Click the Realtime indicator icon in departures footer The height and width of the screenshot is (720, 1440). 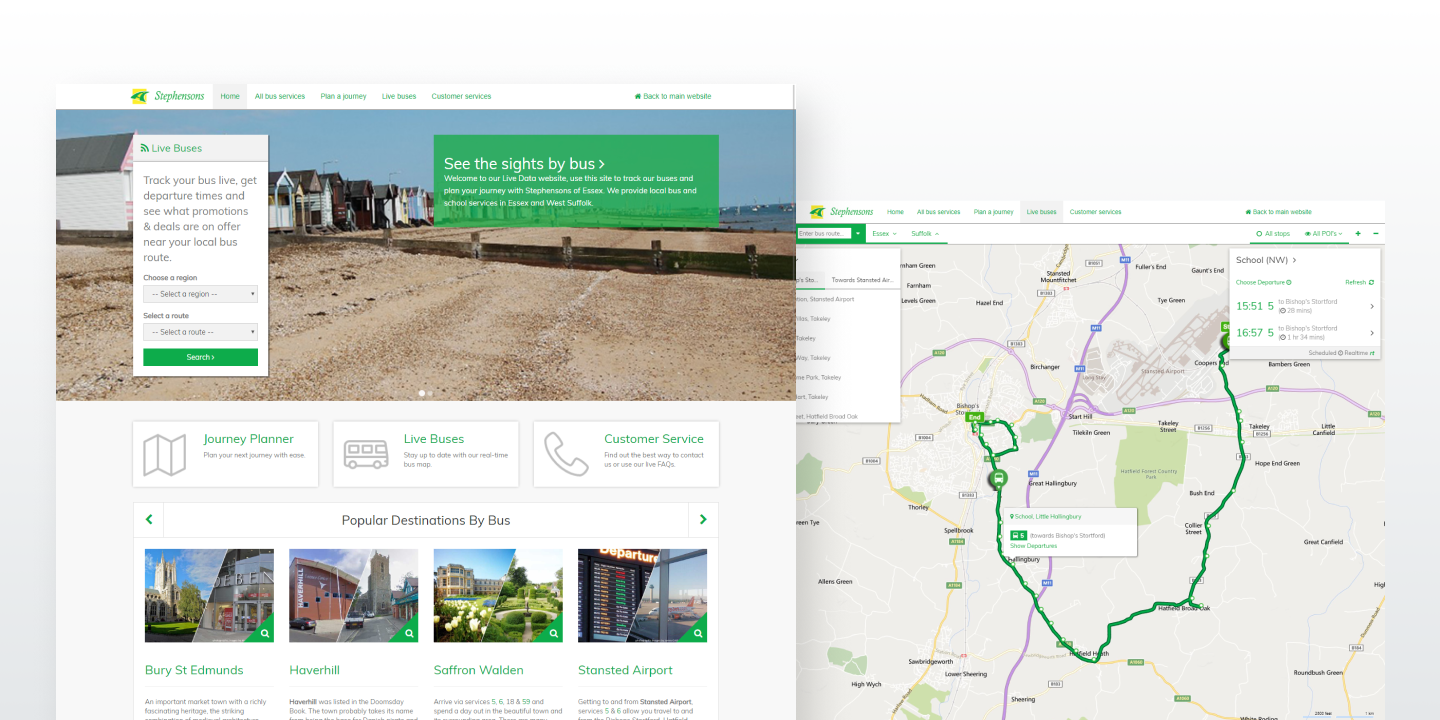1372,353
